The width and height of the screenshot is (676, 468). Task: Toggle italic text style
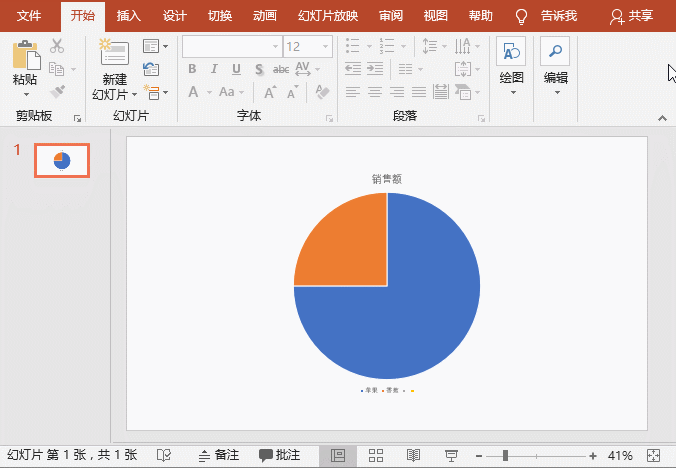(214, 69)
